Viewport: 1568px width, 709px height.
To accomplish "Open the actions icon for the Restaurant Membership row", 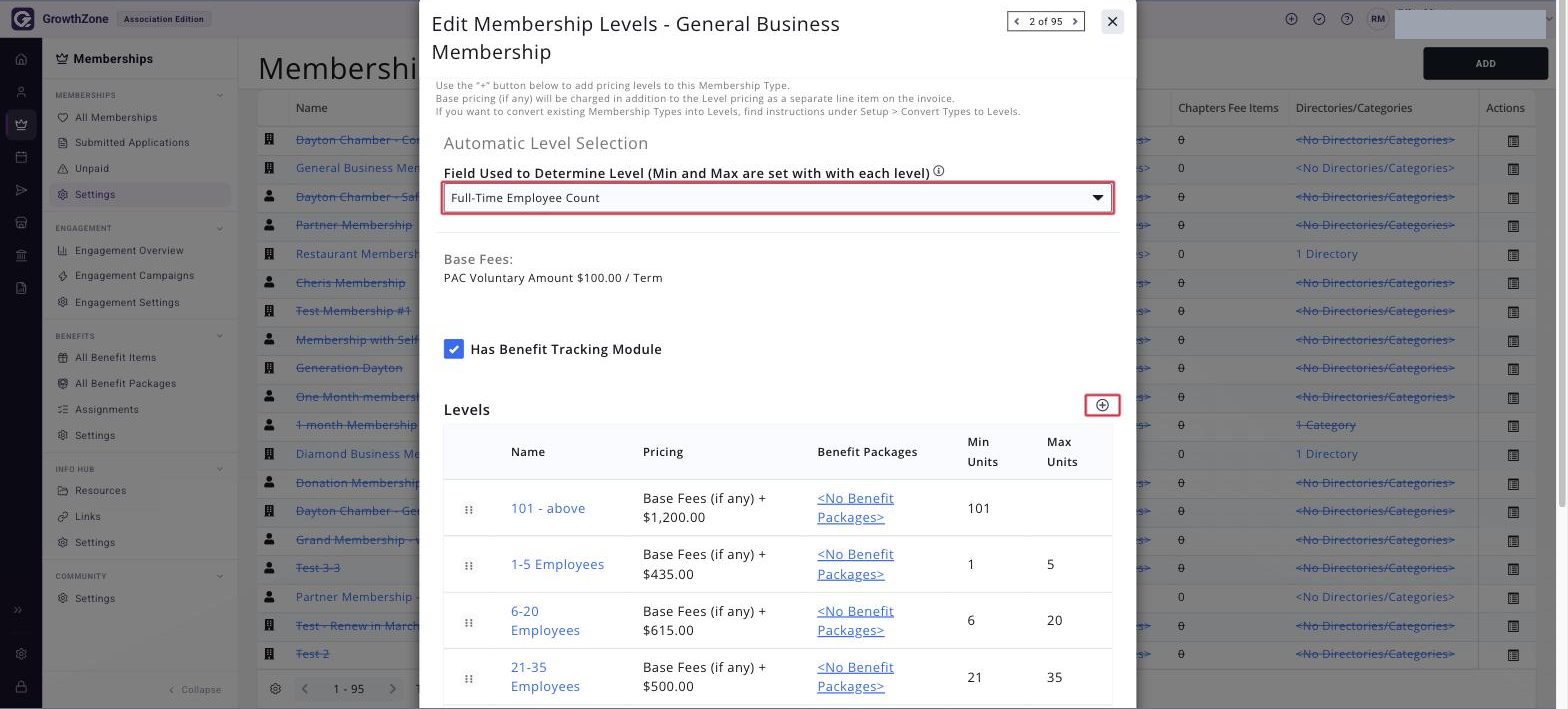I will [x=1513, y=254].
